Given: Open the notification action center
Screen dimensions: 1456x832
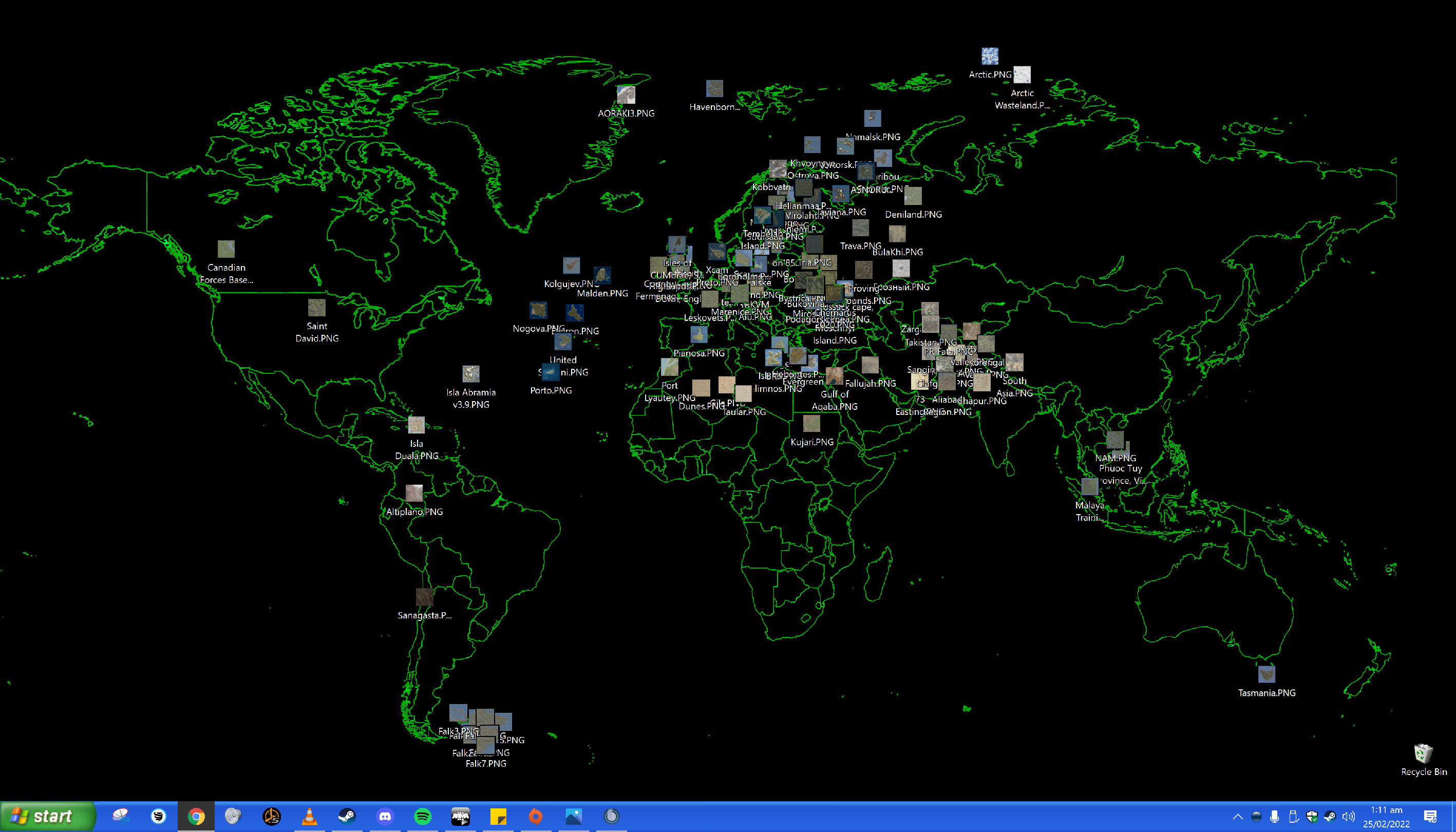Looking at the screenshot, I should (x=1431, y=817).
